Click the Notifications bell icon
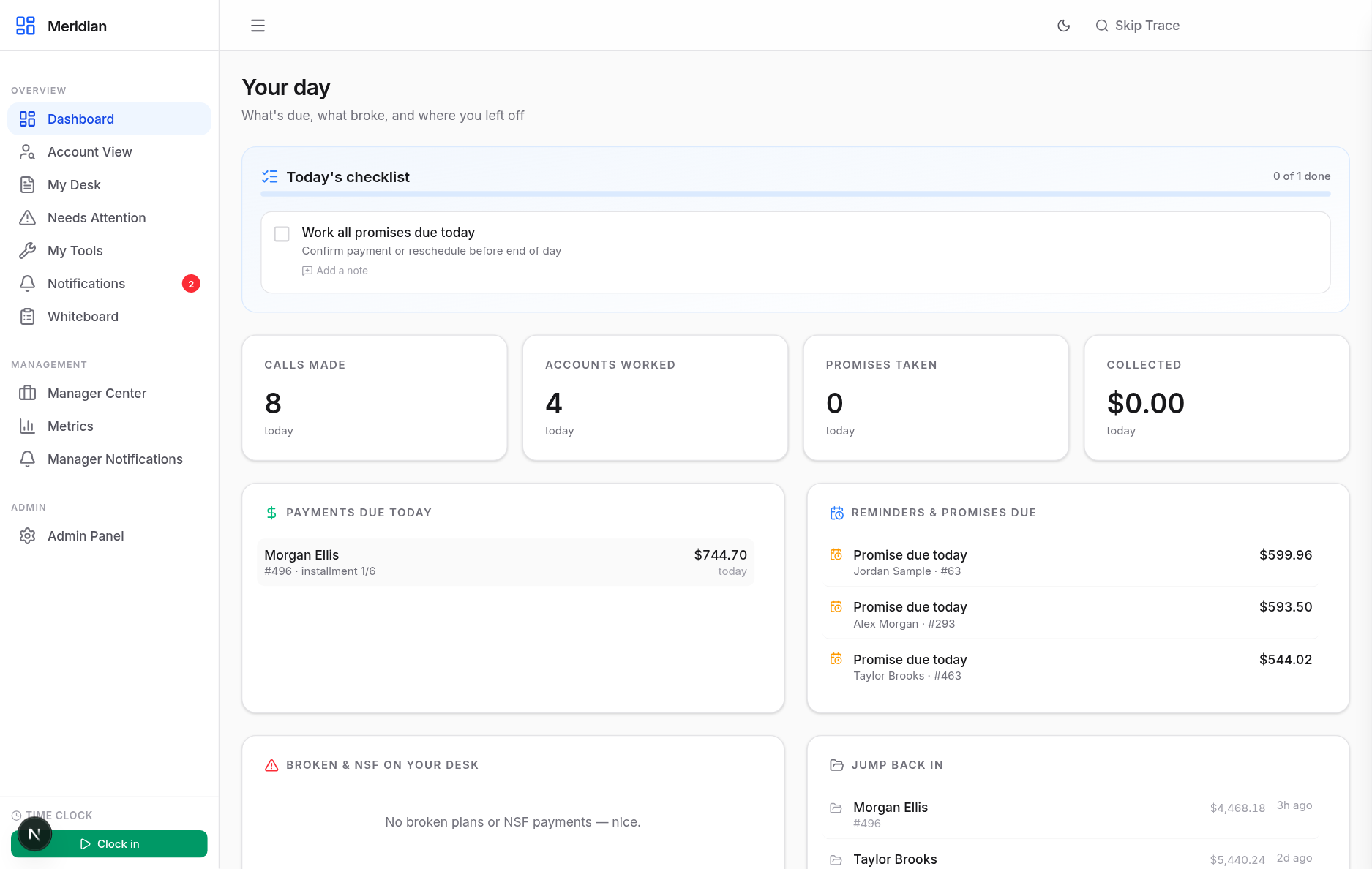The width and height of the screenshot is (1372, 869). tap(27, 283)
